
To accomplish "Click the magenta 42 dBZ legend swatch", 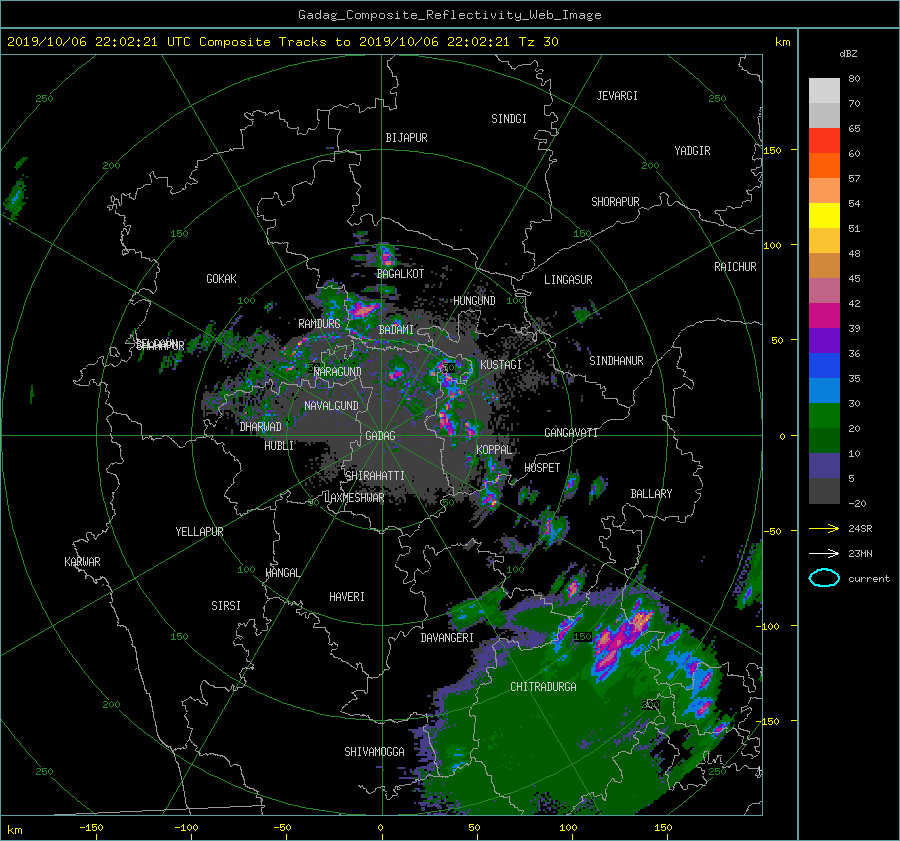I will pyautogui.click(x=824, y=315).
